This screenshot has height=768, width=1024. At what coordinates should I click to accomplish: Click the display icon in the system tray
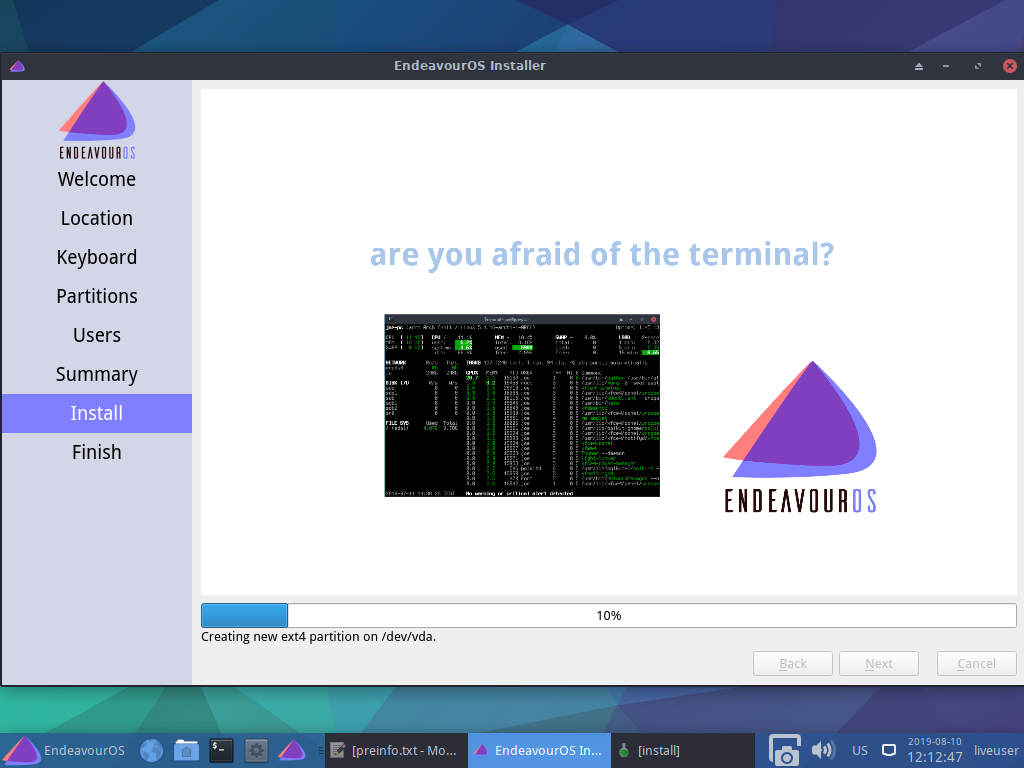click(888, 750)
